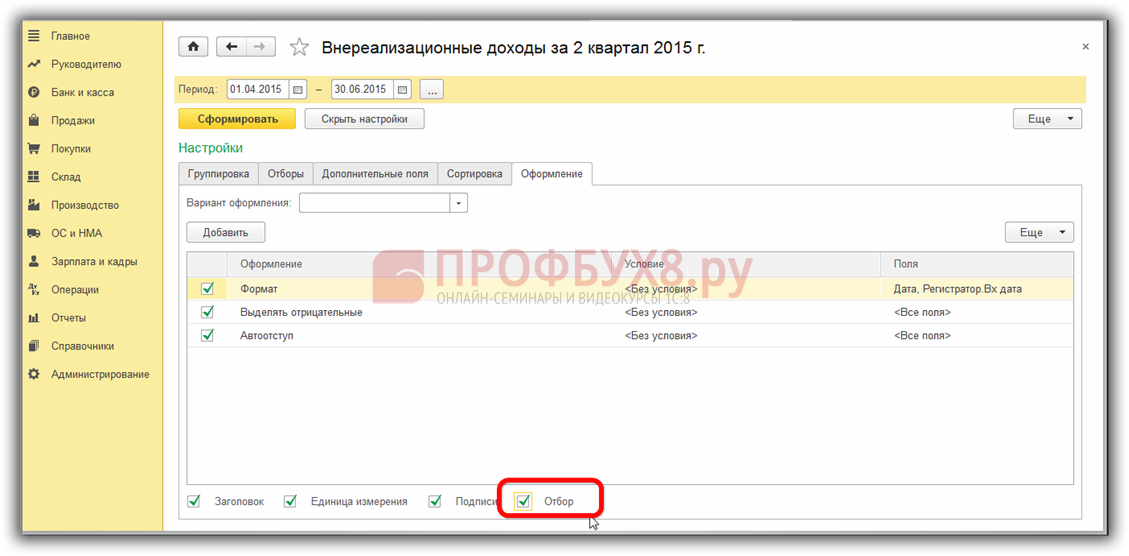The width and height of the screenshot is (1129, 556).
Task: Expand the Вариант оформления dropdown
Action: (459, 203)
